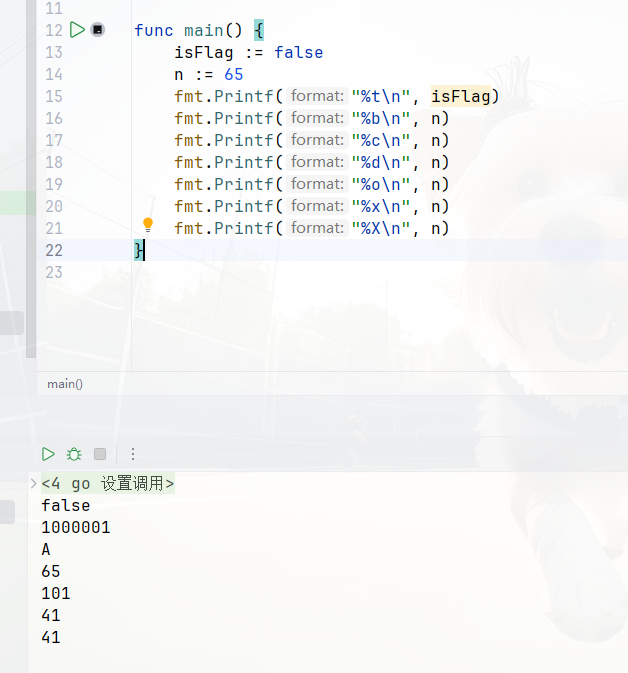Click the main() breadcrumb below the editor

(65, 384)
